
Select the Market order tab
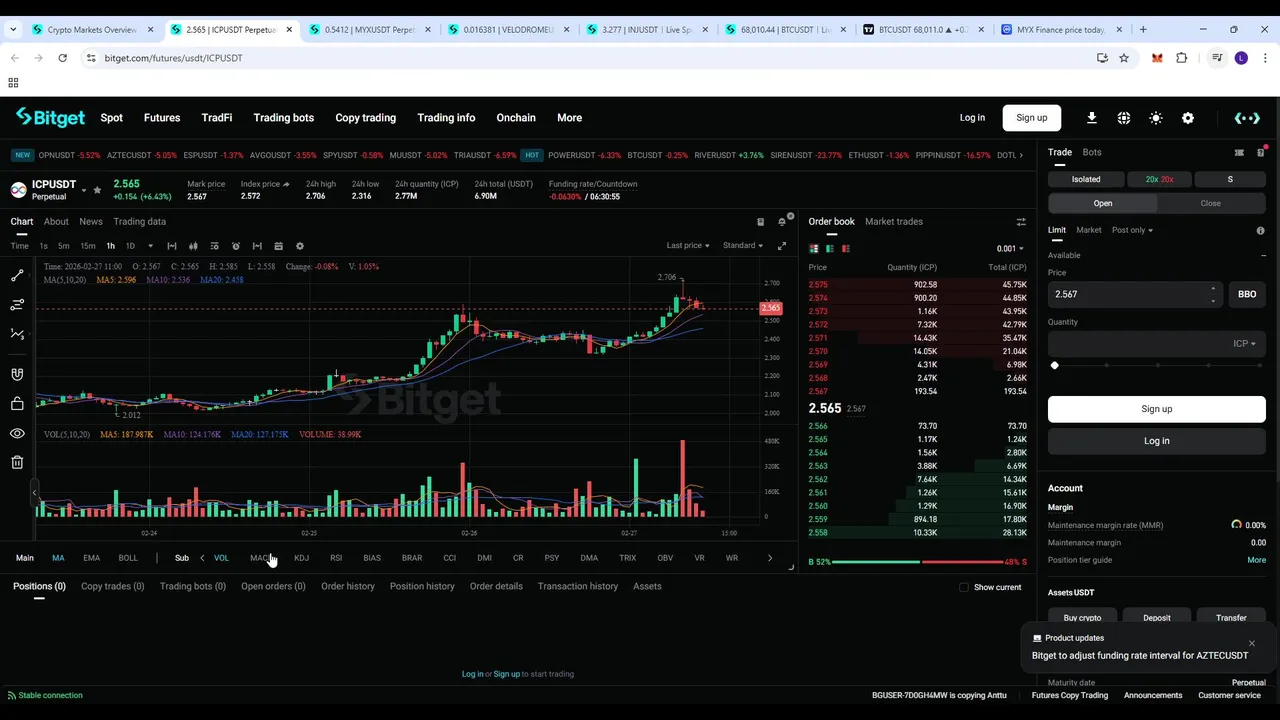click(1088, 230)
